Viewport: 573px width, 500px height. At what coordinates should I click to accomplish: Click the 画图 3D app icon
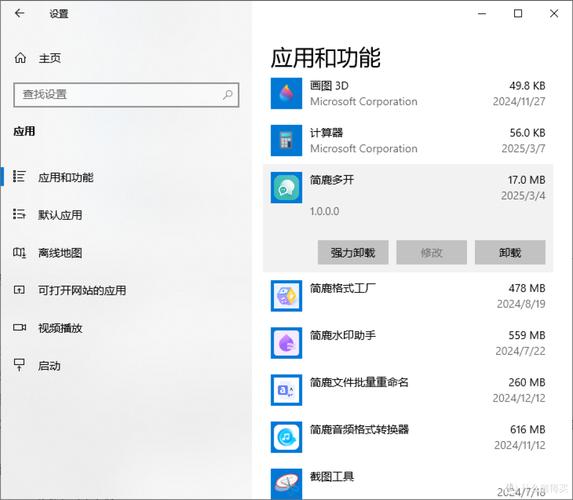point(286,94)
